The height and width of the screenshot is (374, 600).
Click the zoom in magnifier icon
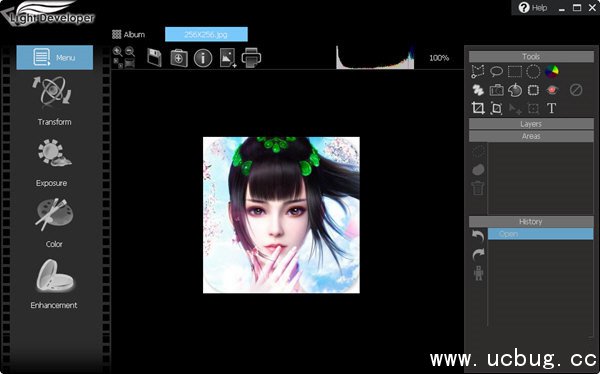(118, 51)
